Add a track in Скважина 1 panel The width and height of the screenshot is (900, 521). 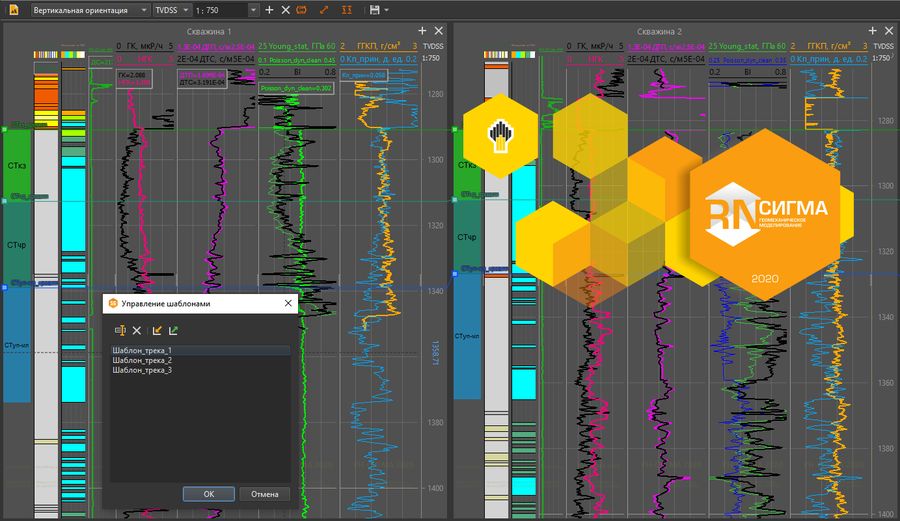(423, 32)
